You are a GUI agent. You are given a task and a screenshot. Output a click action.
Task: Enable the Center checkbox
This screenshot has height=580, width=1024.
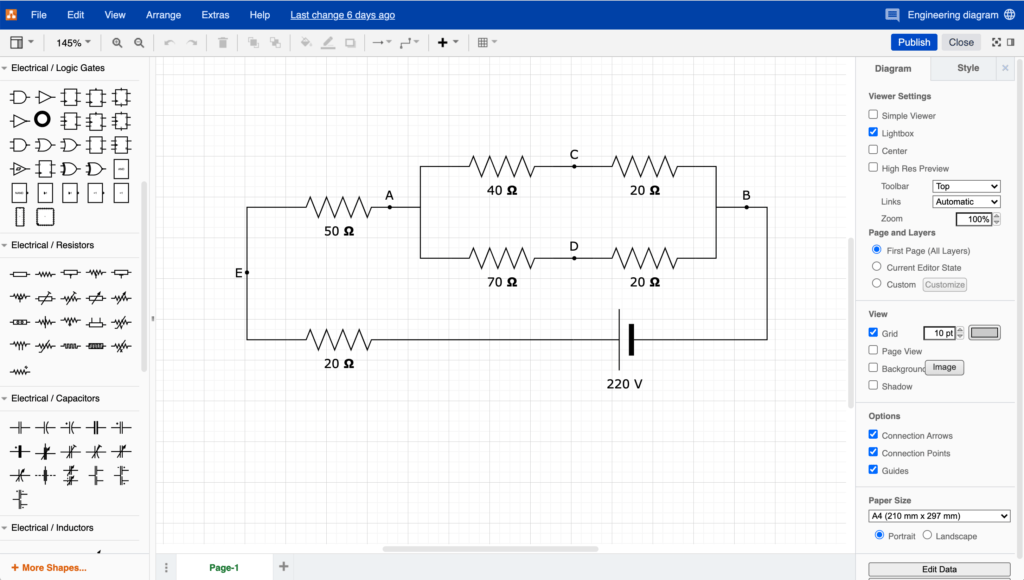pyautogui.click(x=873, y=150)
